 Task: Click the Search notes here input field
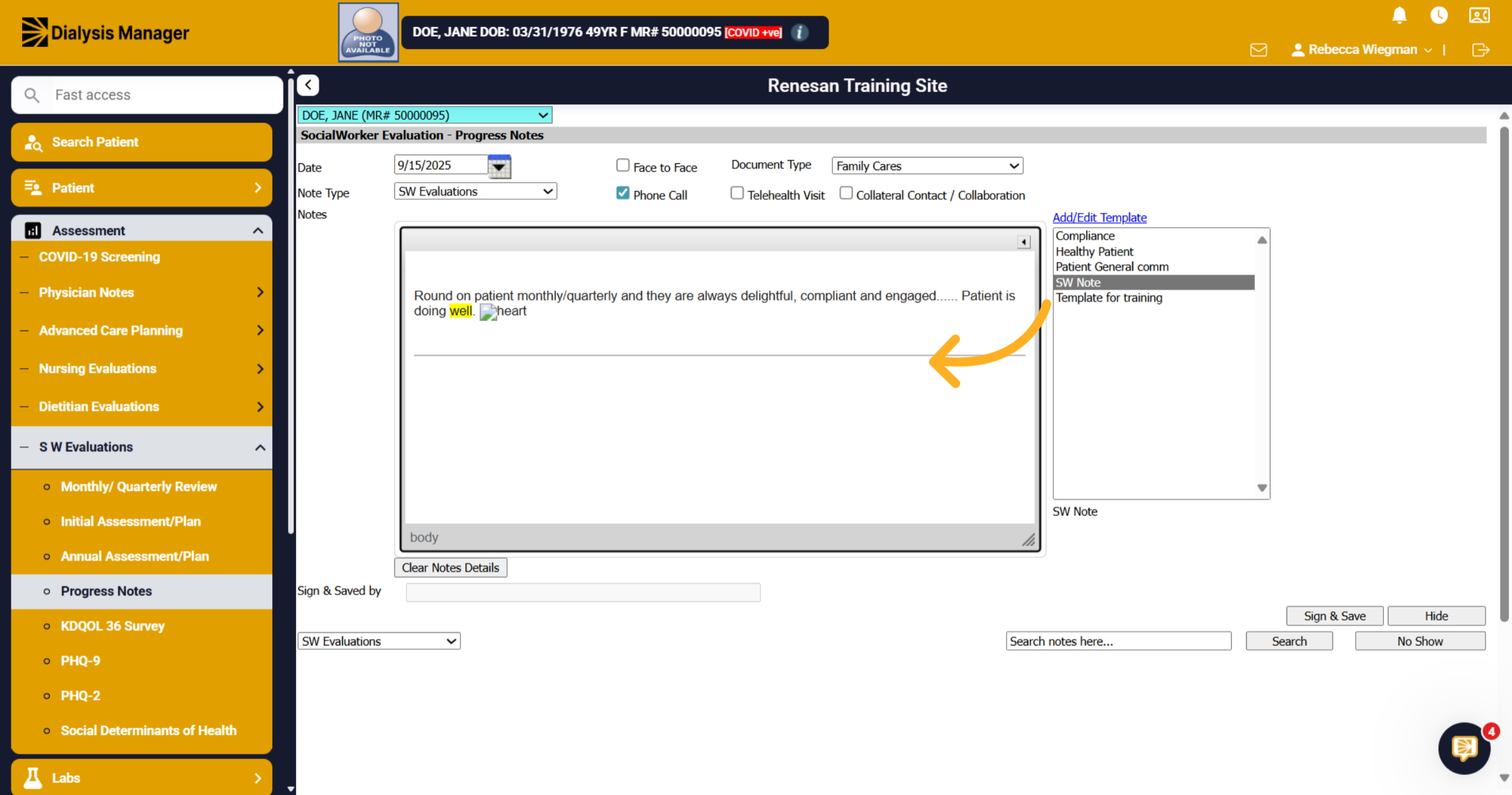coord(1118,641)
